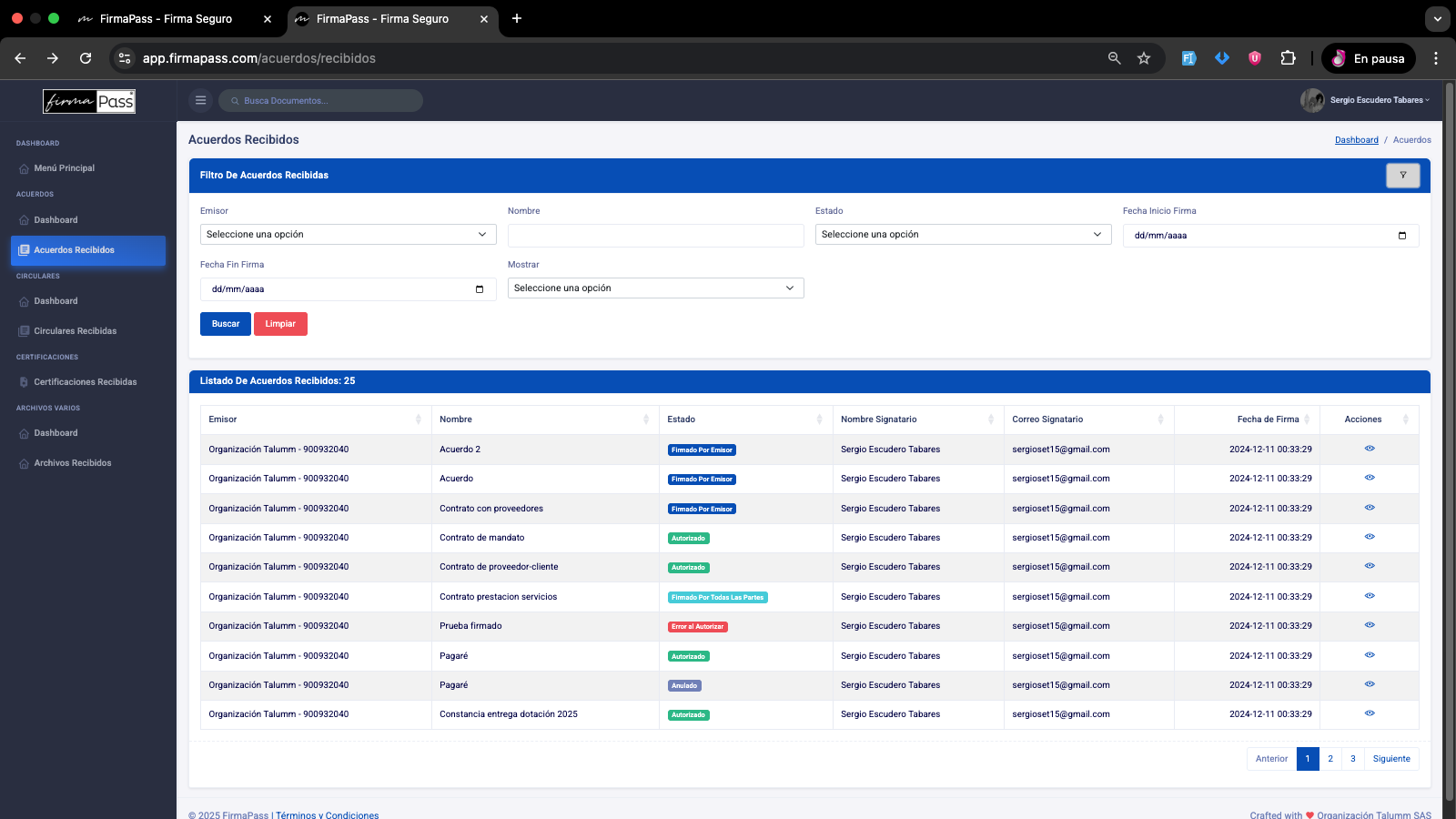Click the Buscar button
Image resolution: width=1456 pixels, height=819 pixels.
226,324
